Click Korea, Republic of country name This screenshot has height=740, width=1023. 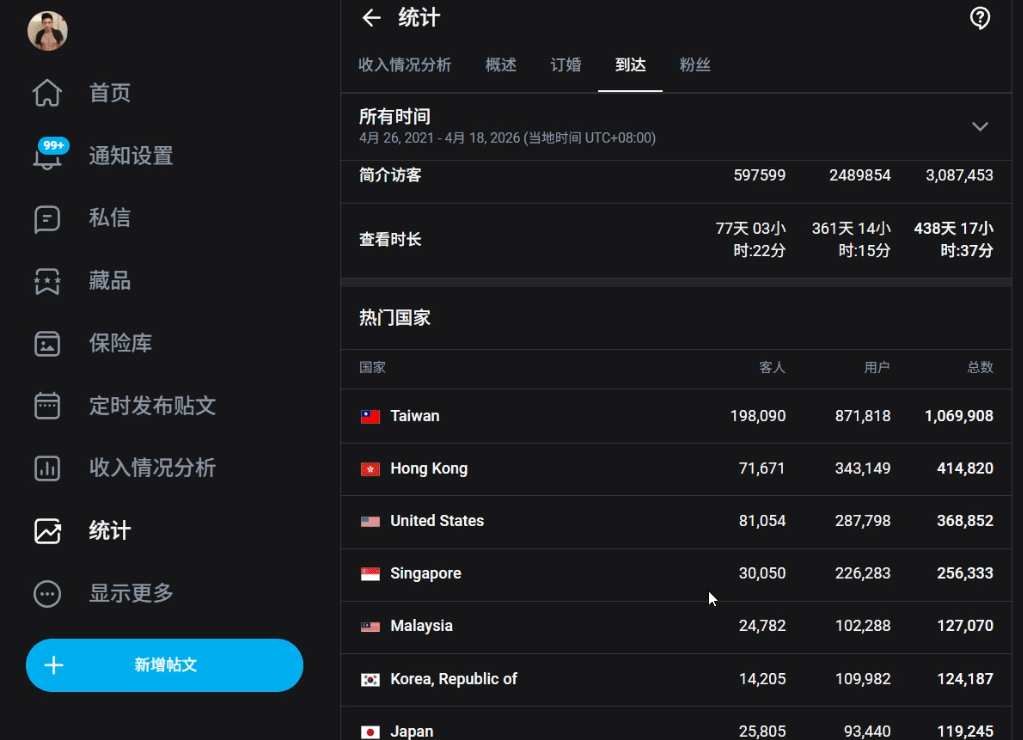pos(453,679)
